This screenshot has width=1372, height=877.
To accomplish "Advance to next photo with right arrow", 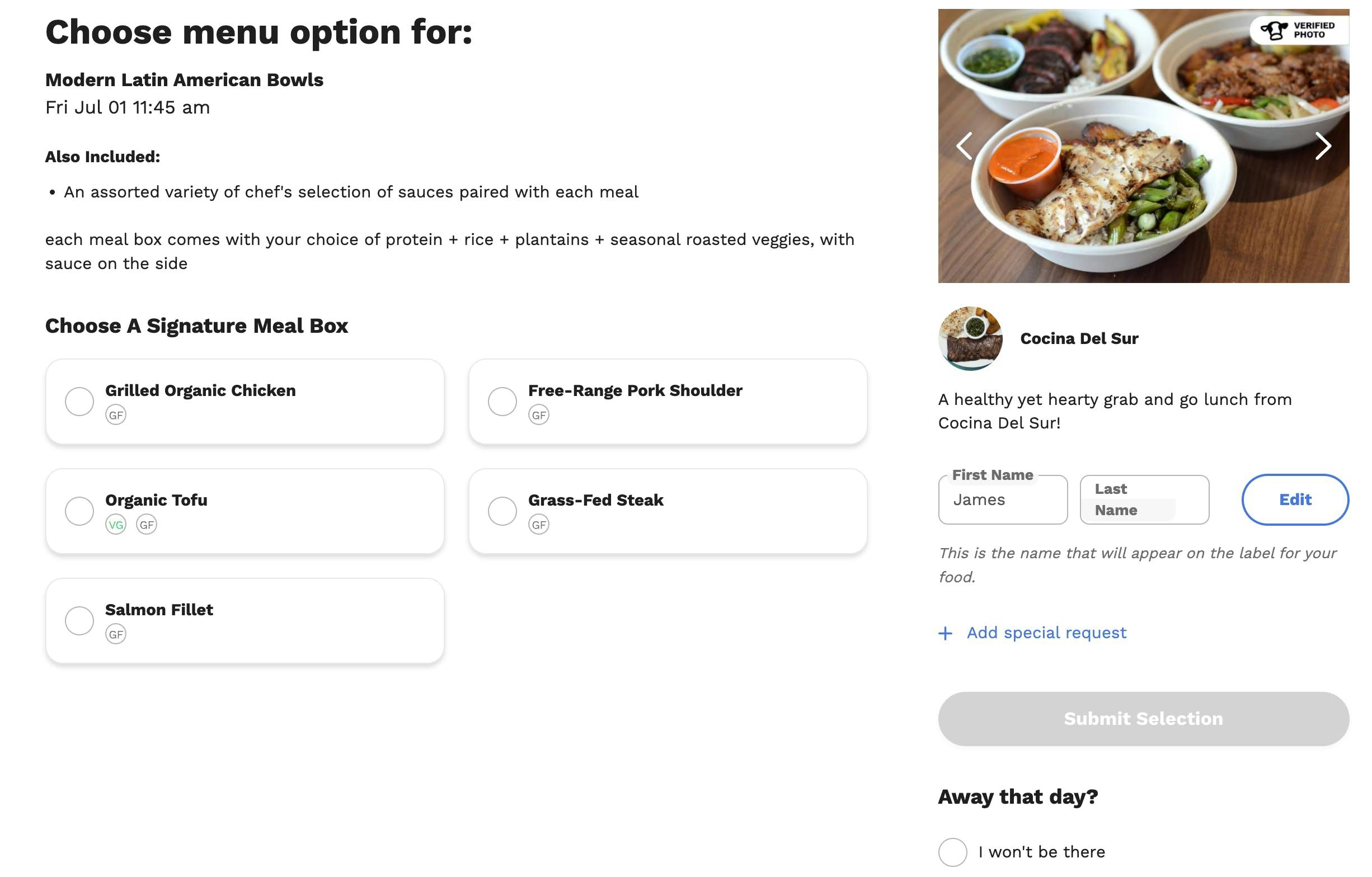I will coord(1322,146).
